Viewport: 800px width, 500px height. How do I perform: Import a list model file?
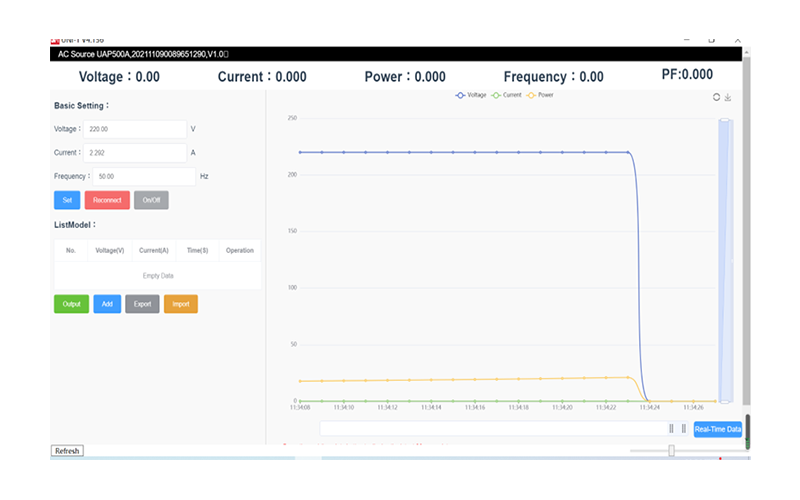[181, 304]
